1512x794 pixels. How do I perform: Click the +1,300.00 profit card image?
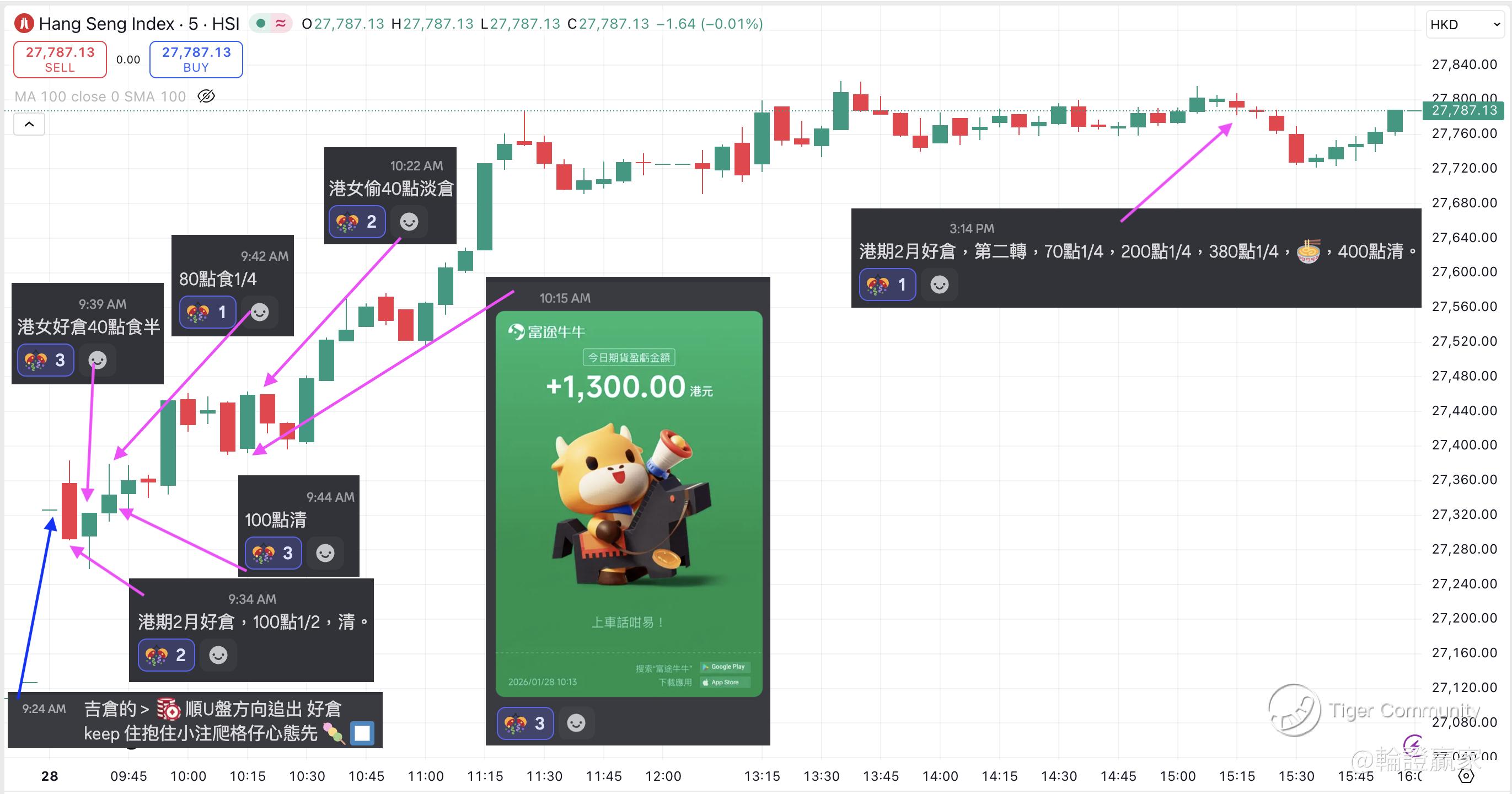[x=629, y=503]
